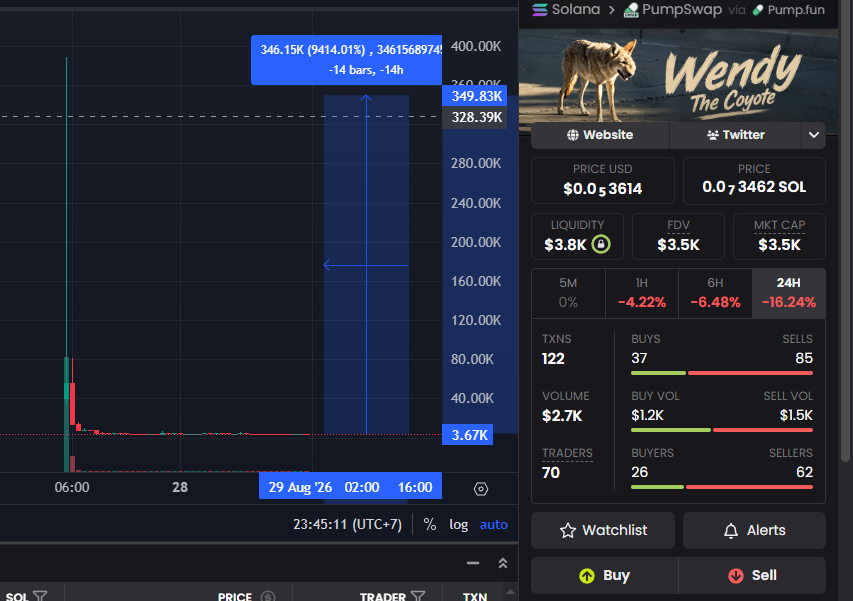Select the 6H timeframe tab

(715, 293)
